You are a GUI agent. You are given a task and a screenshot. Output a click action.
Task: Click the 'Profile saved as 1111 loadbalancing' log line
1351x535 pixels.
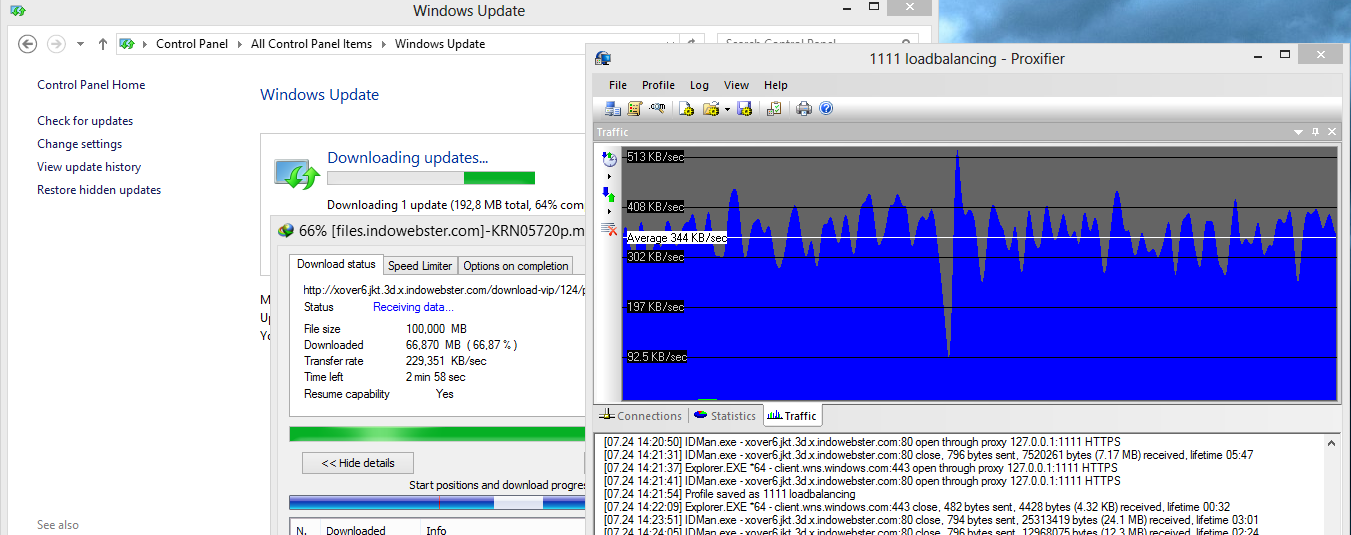tap(729, 494)
